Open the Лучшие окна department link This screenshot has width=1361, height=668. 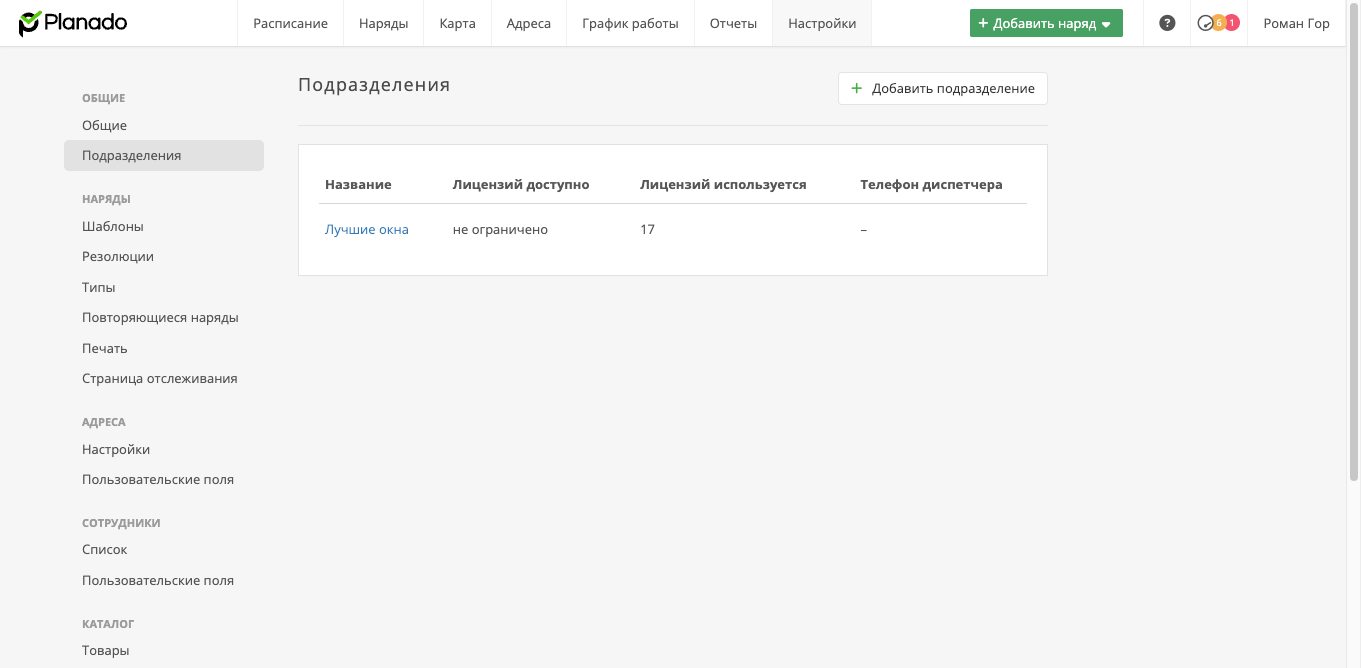coord(367,229)
